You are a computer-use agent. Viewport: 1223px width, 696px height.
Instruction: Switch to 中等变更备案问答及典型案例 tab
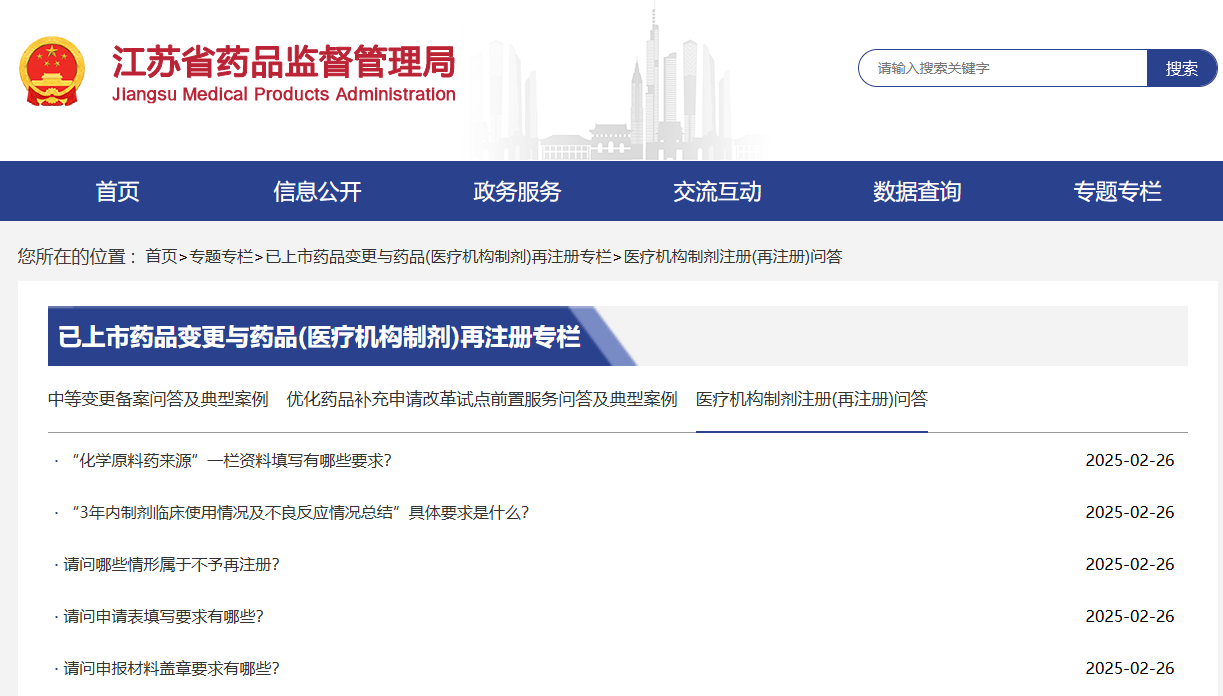pyautogui.click(x=158, y=399)
